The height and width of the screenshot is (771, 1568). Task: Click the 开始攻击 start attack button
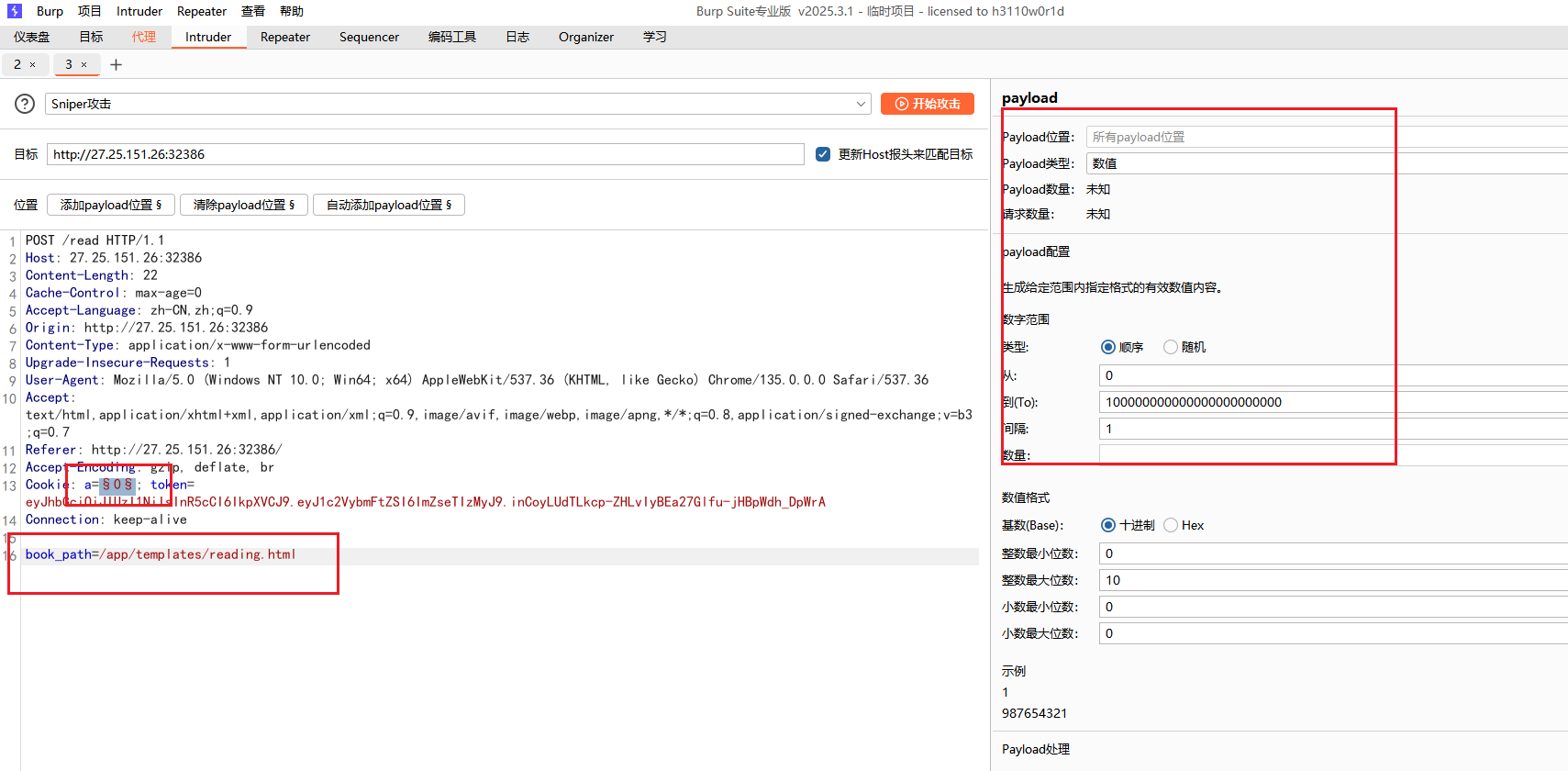(x=928, y=104)
